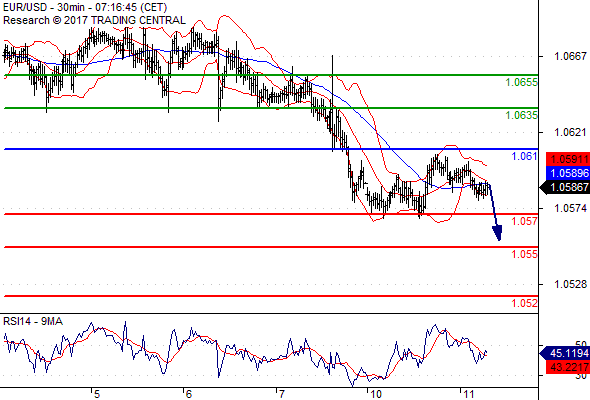Click the RSI14 - 9MA indicator label
The width and height of the screenshot is (590, 400).
coord(33,321)
